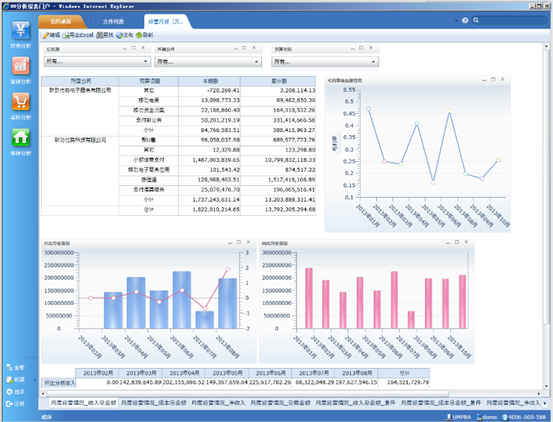
Task: Open the yen-symbol financial analysis sidebar icon
Action: tap(21, 30)
